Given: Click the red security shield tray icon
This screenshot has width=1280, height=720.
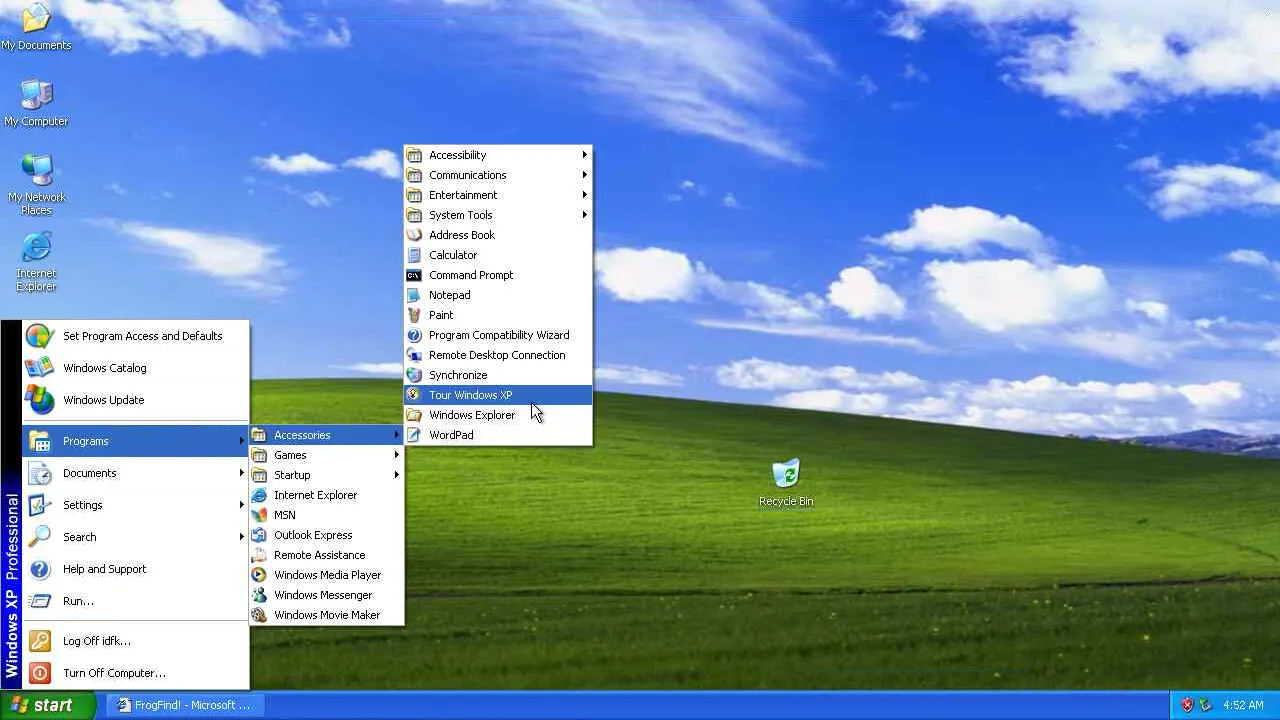Looking at the screenshot, I should pos(1188,705).
